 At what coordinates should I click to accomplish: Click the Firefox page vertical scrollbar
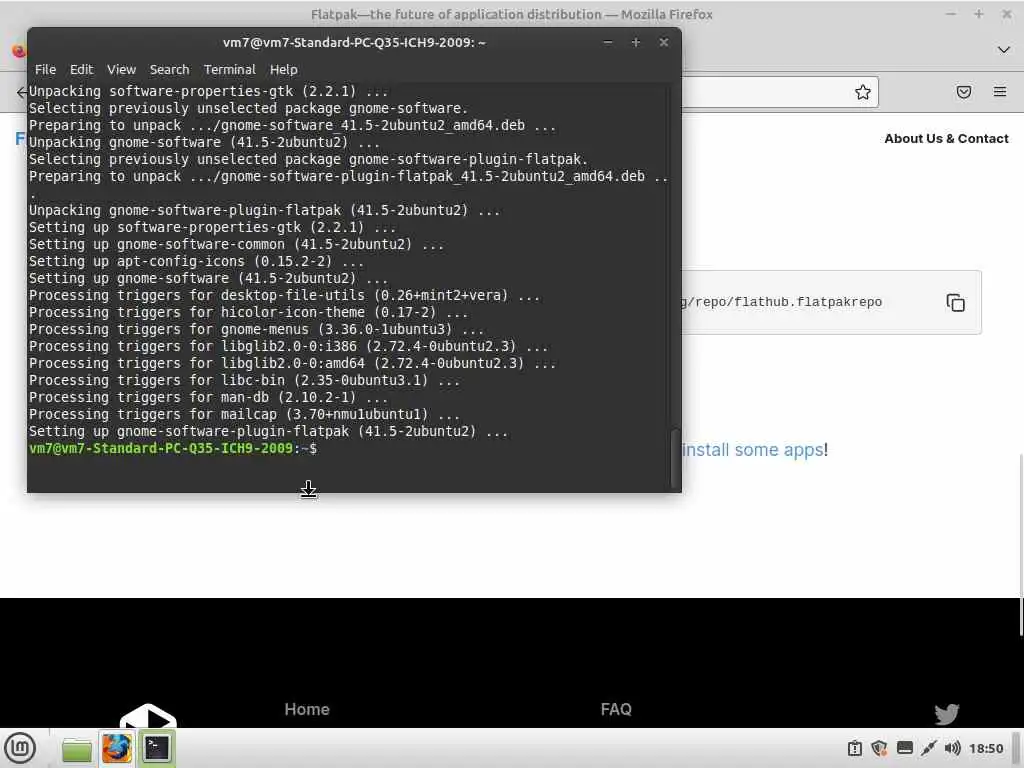pos(1020,544)
